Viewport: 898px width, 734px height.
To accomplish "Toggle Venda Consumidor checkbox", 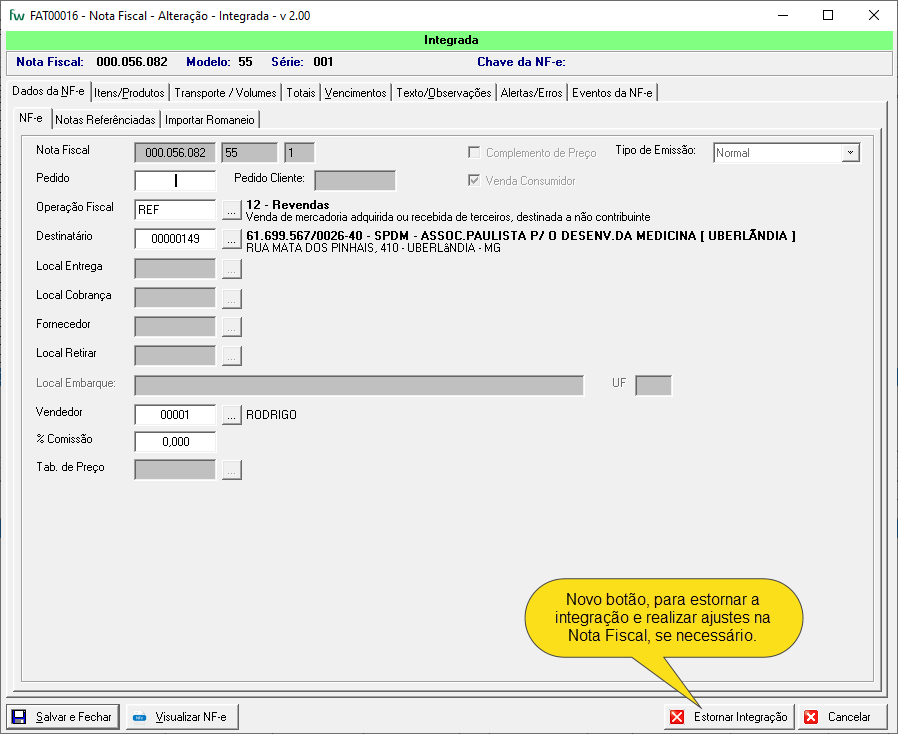I will coord(474,180).
